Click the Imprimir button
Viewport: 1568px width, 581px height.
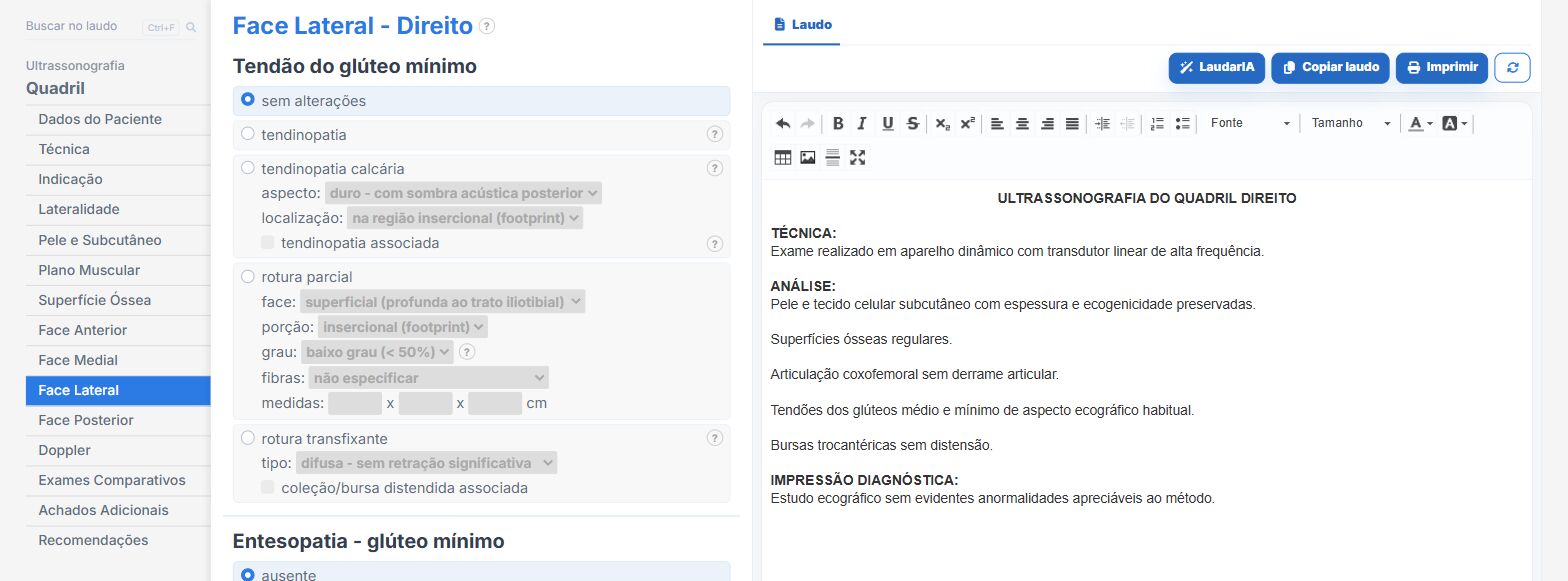pos(1442,67)
